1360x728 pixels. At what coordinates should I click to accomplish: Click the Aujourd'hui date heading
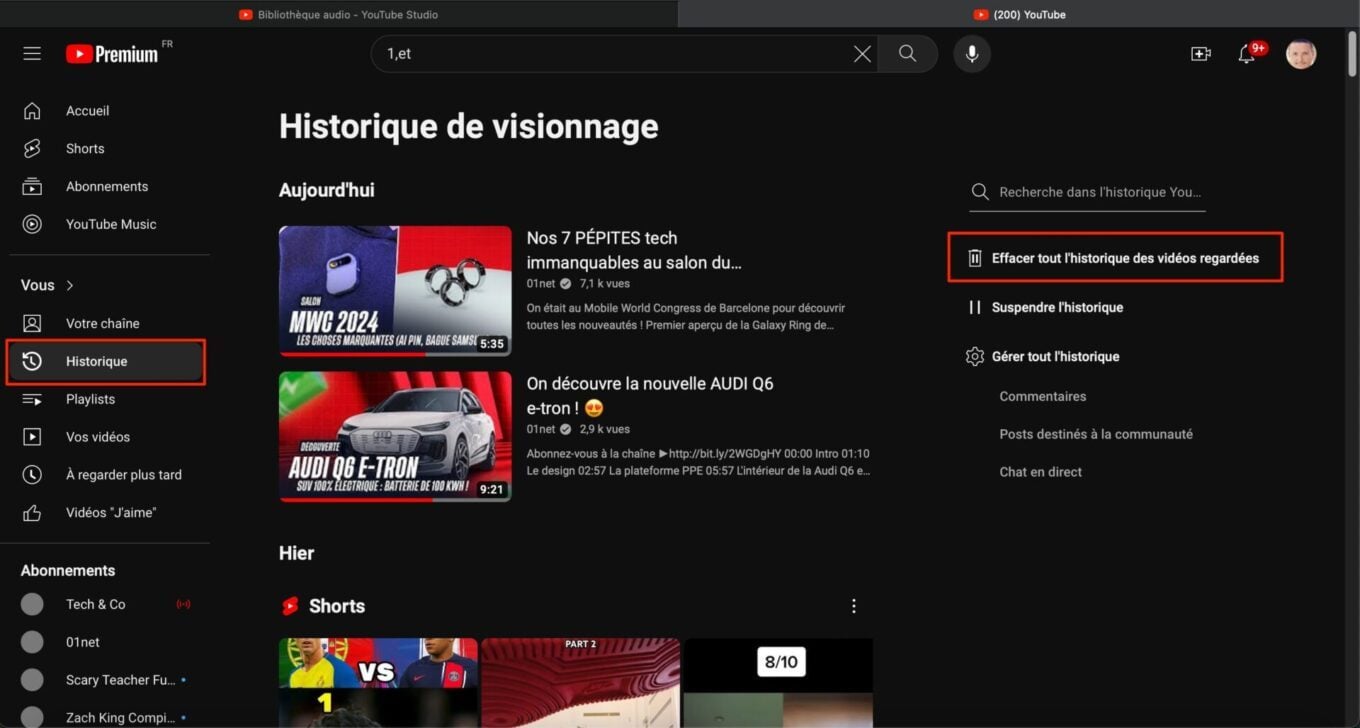coord(327,190)
